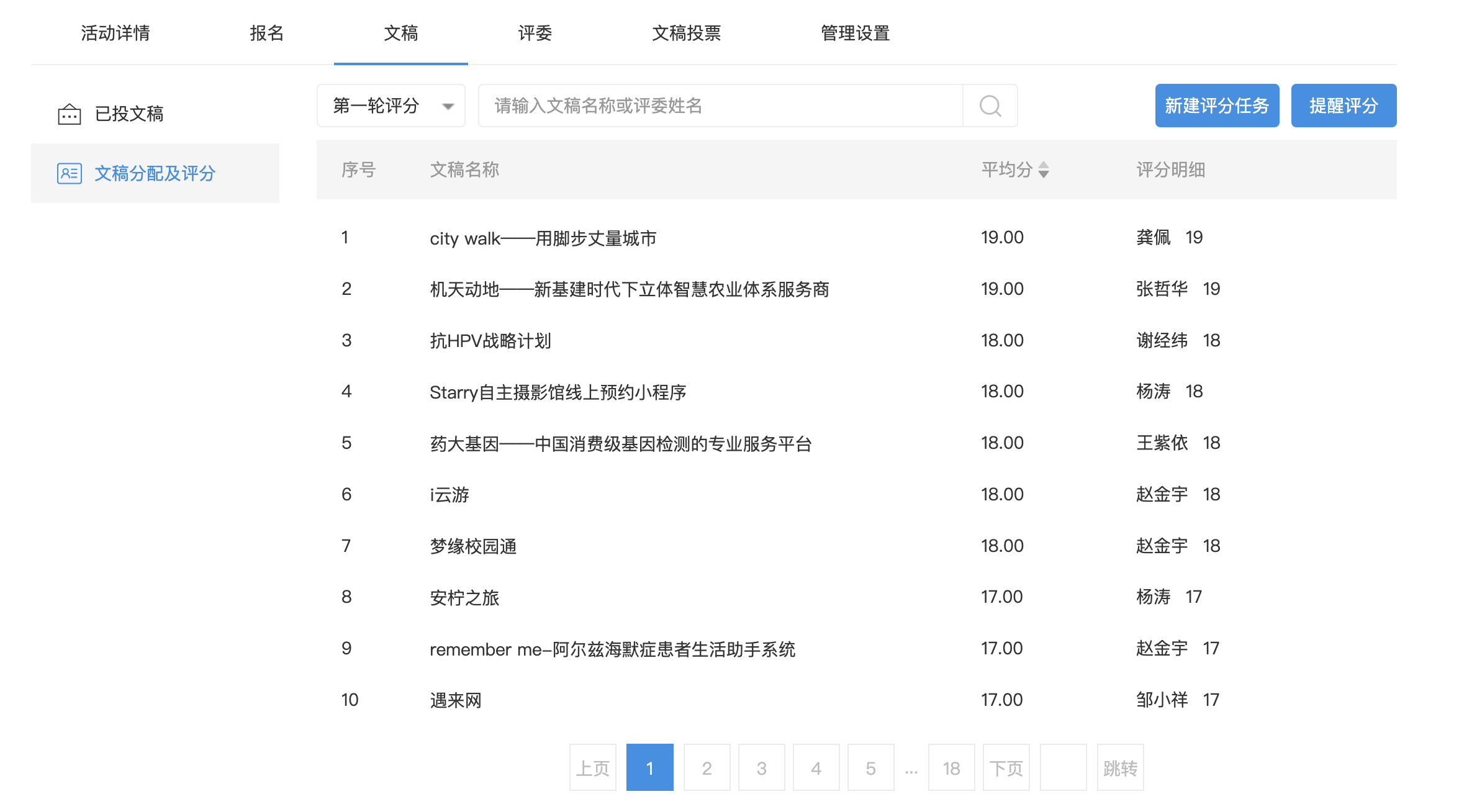Click the manuscript or judge name search field
This screenshot has height=812, width=1459.
coord(720,106)
